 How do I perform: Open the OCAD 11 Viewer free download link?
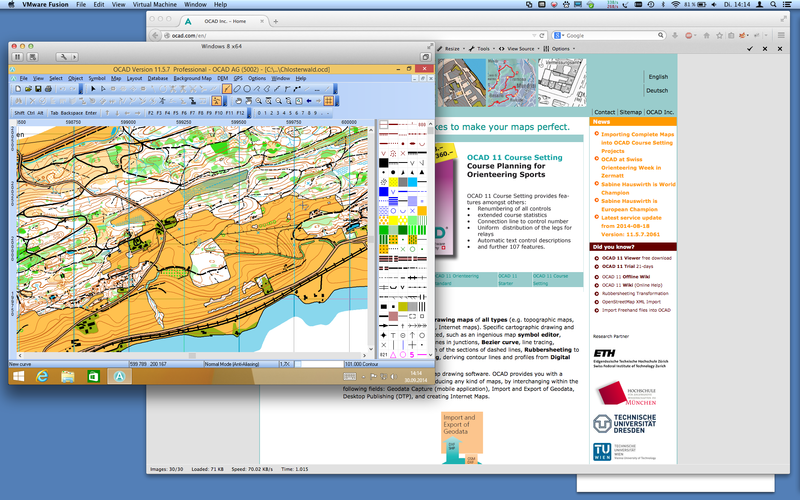click(x=636, y=258)
